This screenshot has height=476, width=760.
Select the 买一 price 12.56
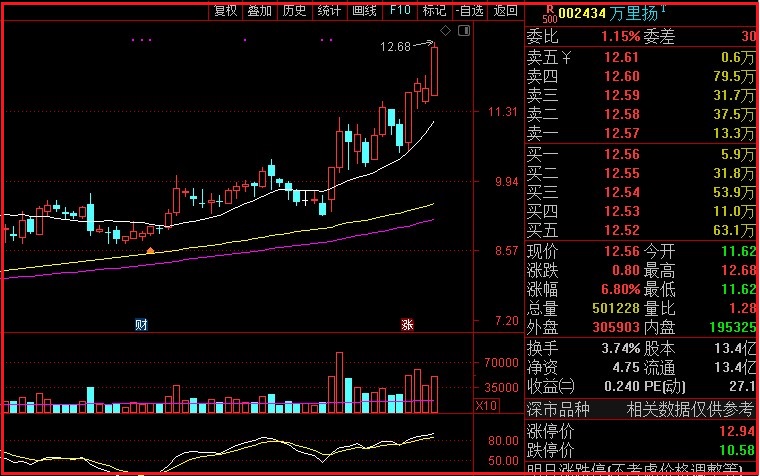coord(621,154)
